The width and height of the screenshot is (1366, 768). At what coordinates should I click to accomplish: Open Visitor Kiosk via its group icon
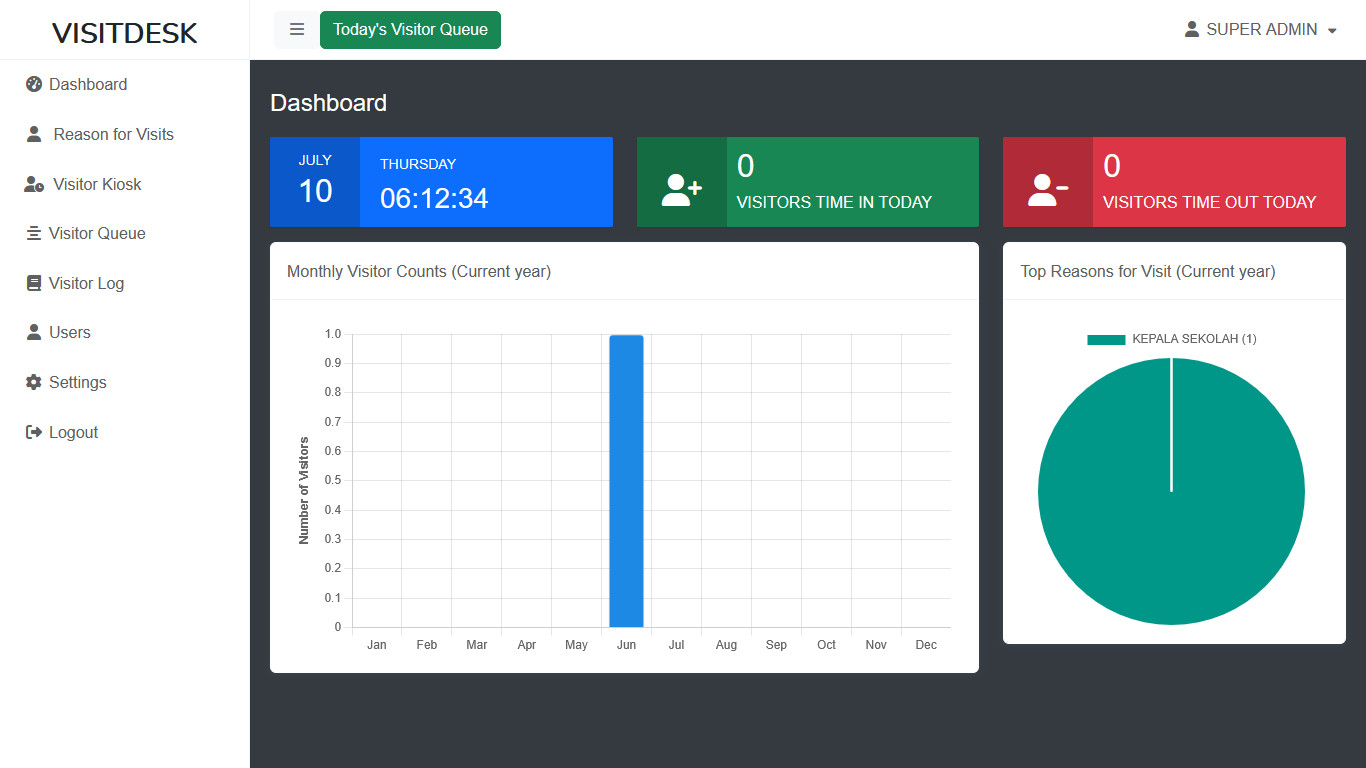tap(32, 184)
